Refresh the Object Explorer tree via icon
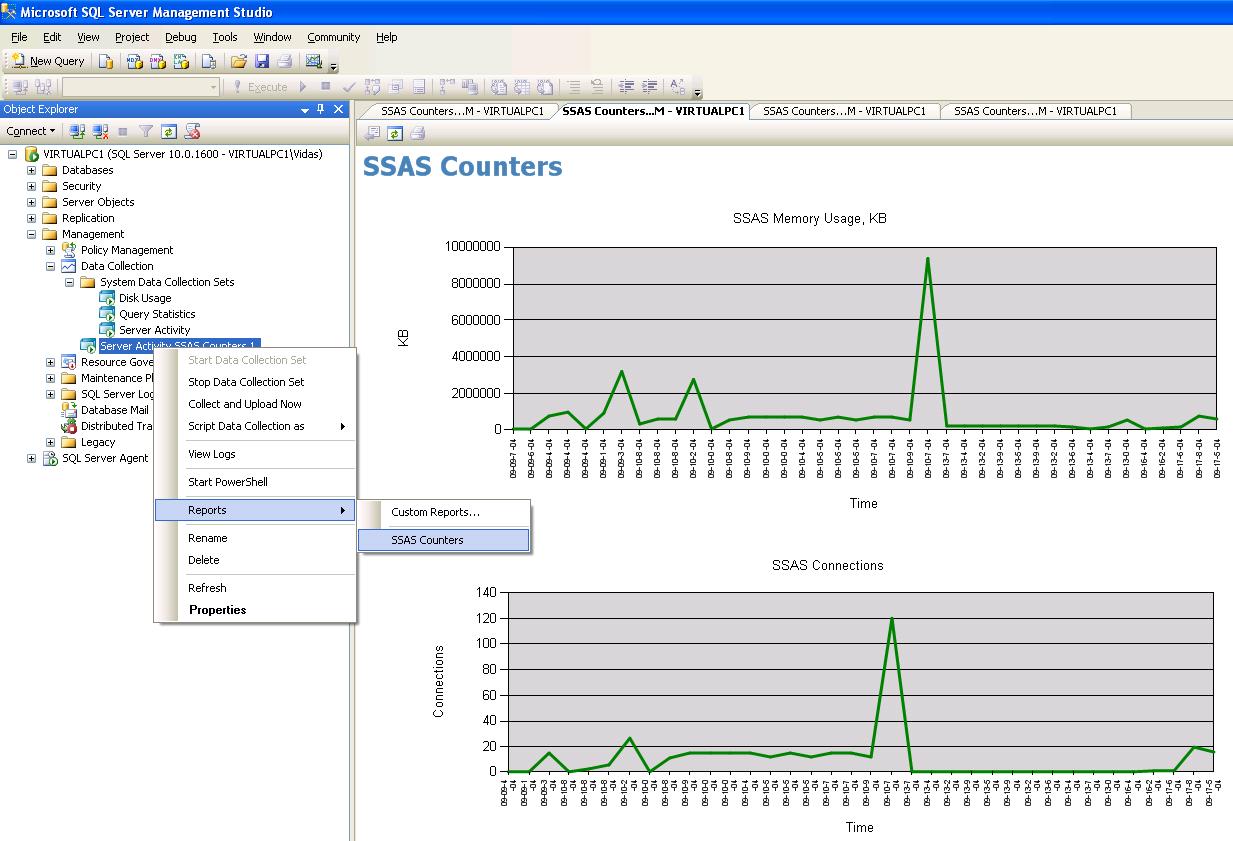Viewport: 1233px width, 841px height. [169, 131]
